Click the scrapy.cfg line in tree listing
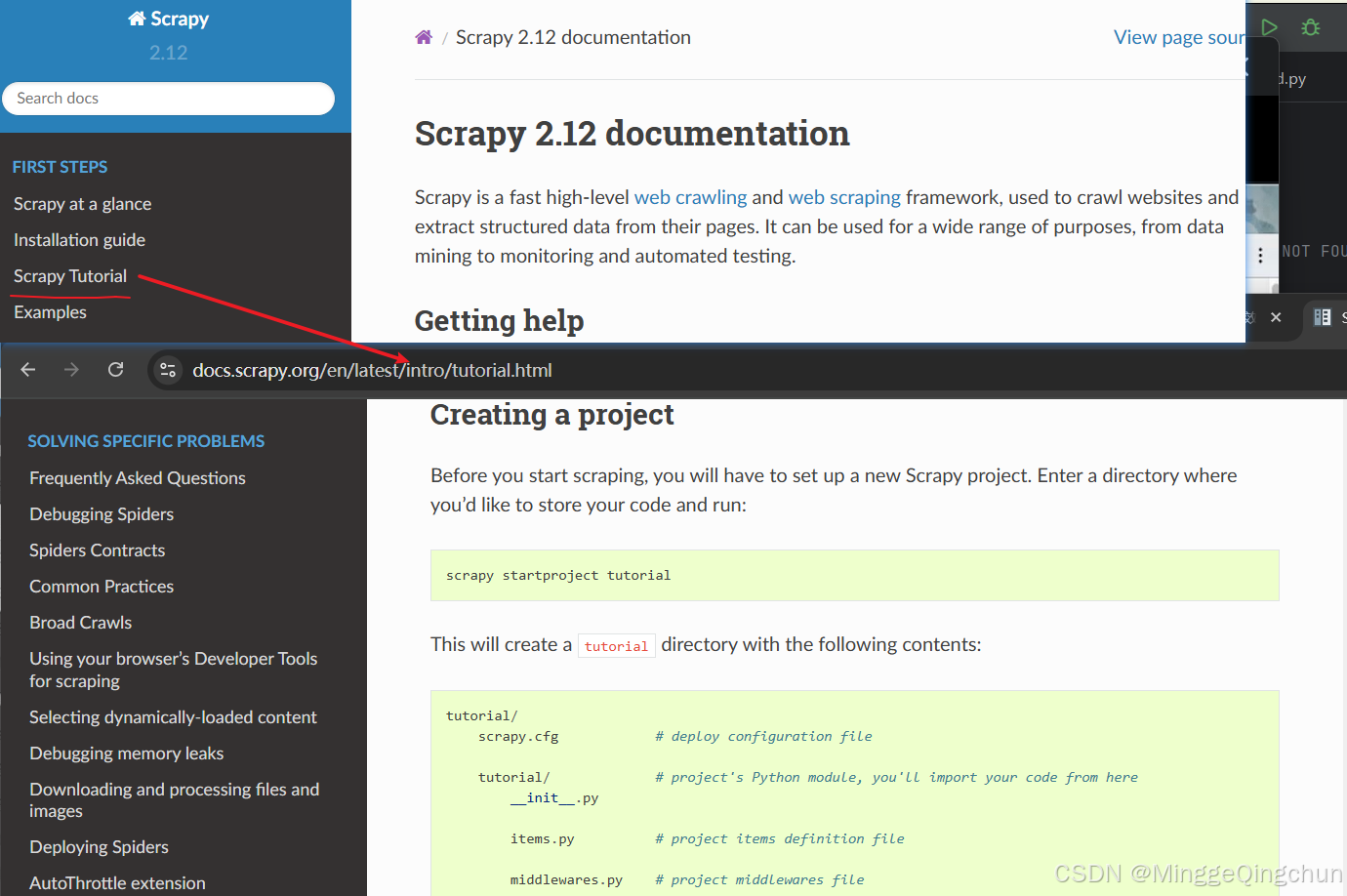1347x896 pixels. pyautogui.click(x=518, y=737)
